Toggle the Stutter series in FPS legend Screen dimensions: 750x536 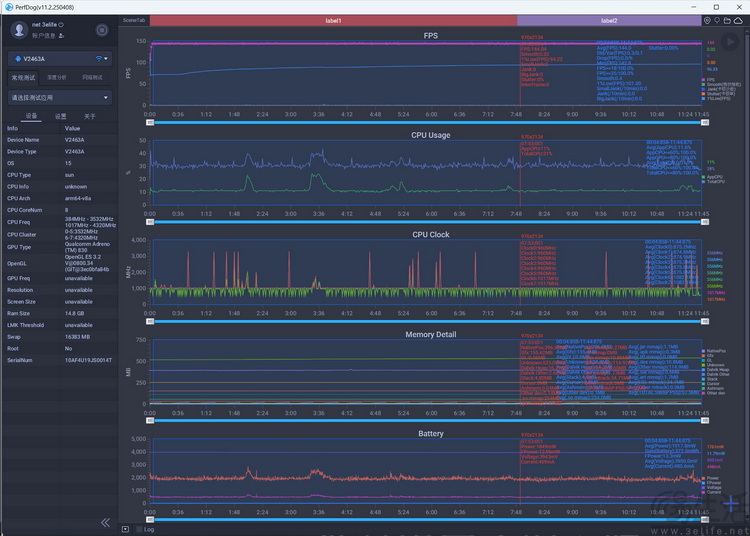pos(718,94)
